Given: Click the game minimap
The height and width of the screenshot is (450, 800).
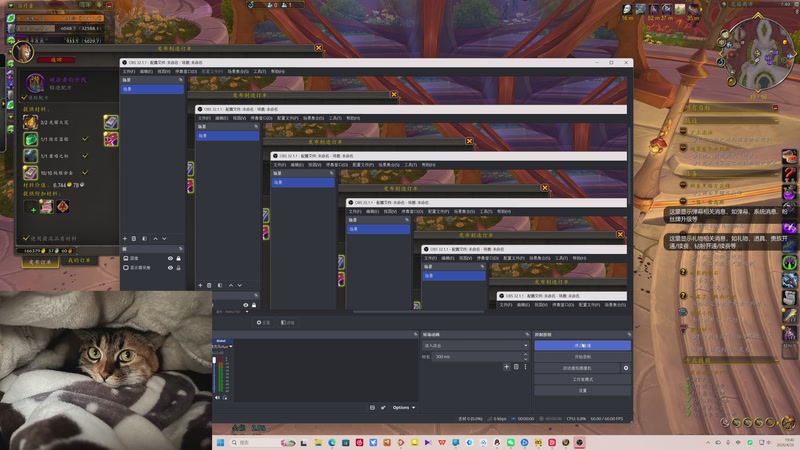Looking at the screenshot, I should [758, 54].
